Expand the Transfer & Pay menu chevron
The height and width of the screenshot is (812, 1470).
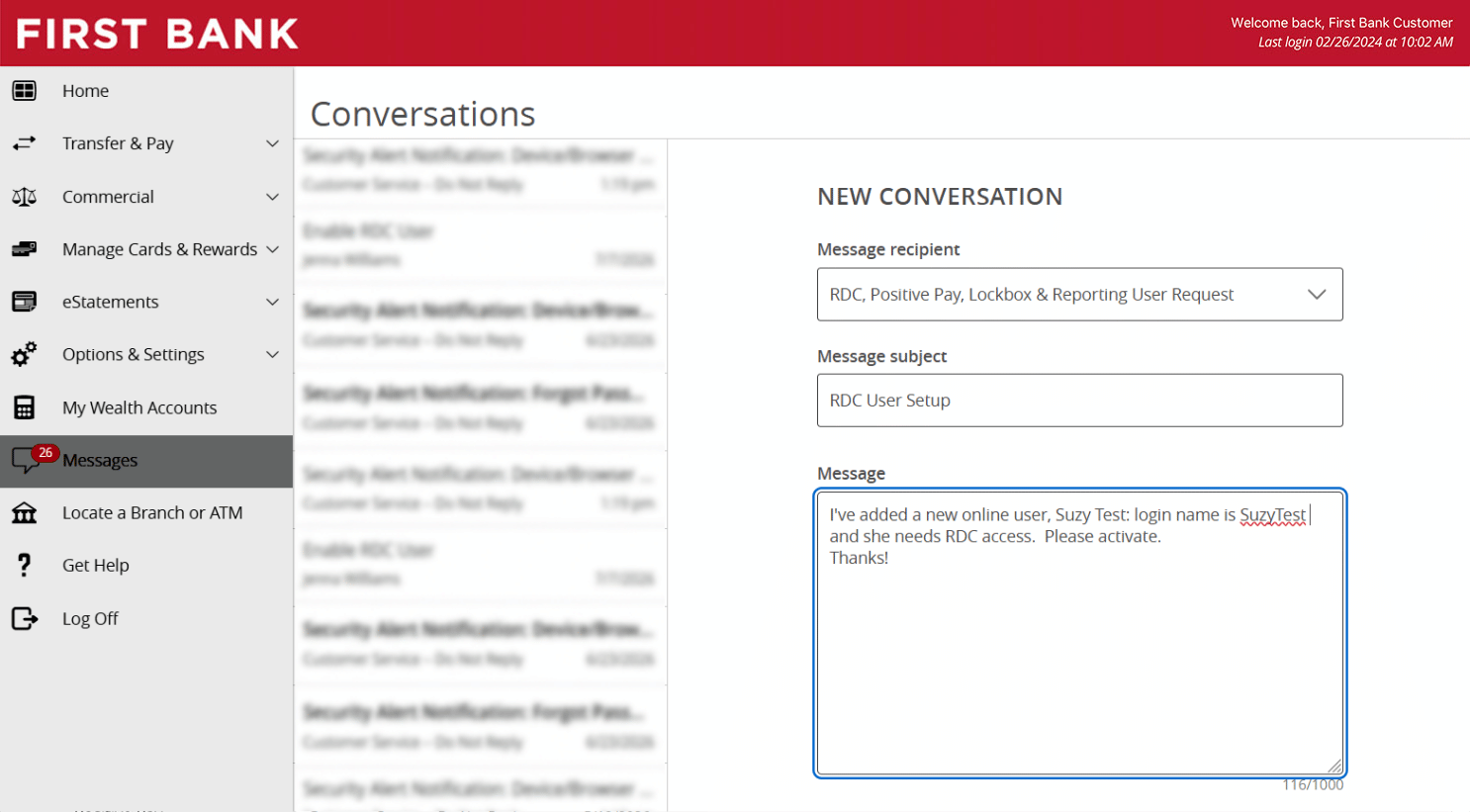point(272,143)
